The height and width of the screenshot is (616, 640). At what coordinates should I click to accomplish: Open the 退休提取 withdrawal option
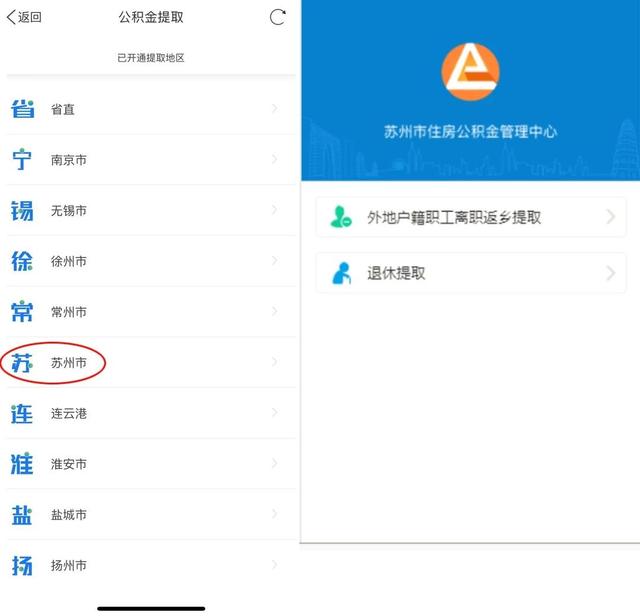pos(471,273)
